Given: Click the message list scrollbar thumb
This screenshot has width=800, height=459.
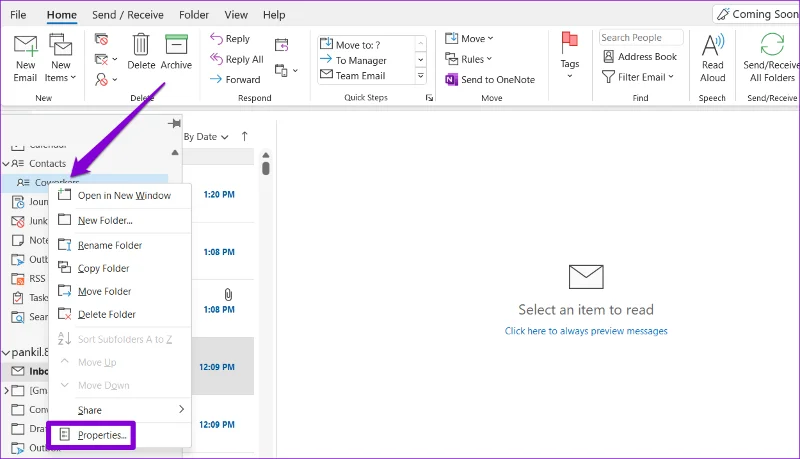Looking at the screenshot, I should coord(266,168).
